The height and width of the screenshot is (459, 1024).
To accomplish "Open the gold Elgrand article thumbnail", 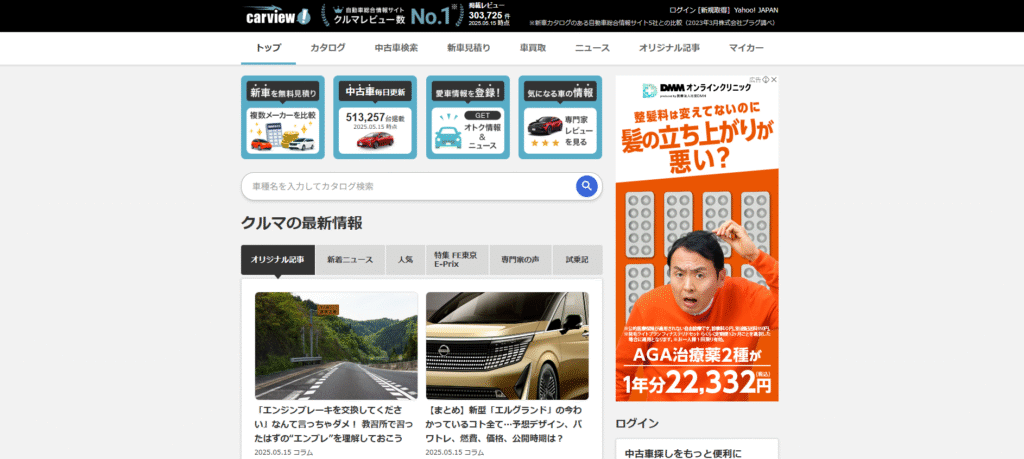I will [507, 346].
